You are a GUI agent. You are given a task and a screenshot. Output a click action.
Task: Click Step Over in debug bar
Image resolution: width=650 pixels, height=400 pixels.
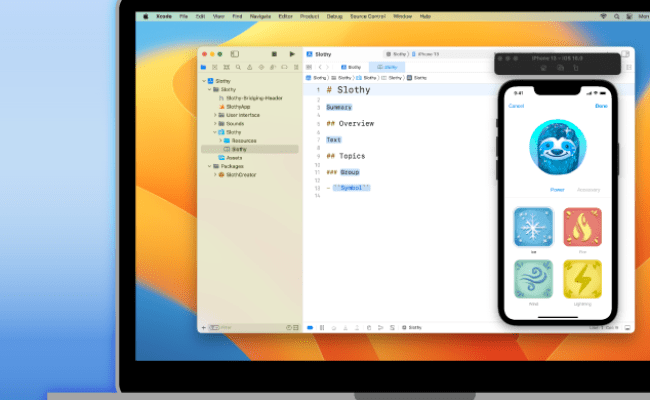[334, 327]
